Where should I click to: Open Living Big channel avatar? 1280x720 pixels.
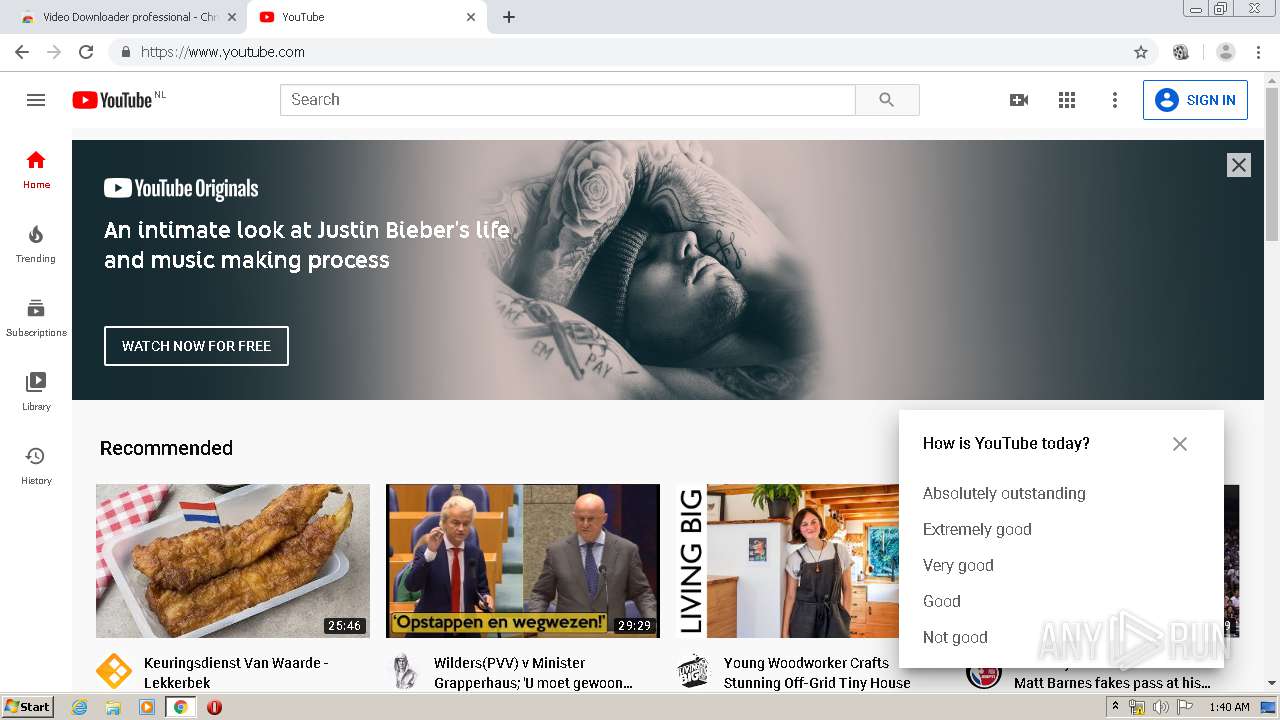click(x=694, y=671)
